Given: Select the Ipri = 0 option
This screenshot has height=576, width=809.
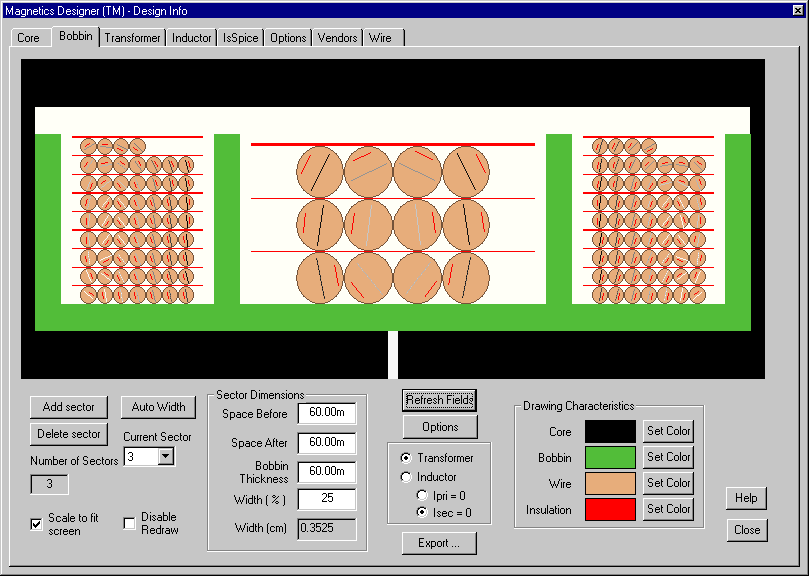Looking at the screenshot, I should [x=423, y=493].
